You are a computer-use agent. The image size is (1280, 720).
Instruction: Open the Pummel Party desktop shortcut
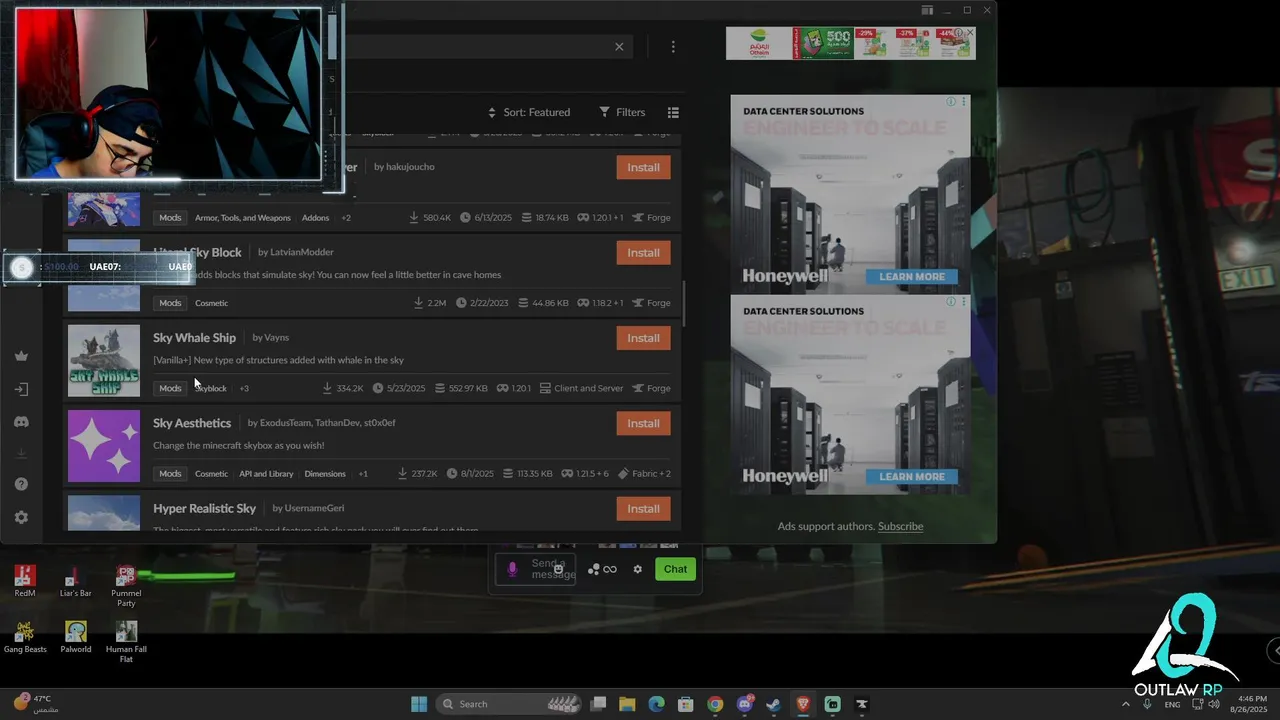coord(126,586)
